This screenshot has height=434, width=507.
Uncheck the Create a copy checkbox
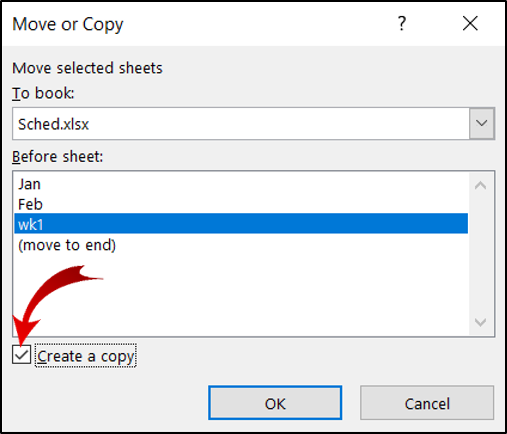point(21,354)
